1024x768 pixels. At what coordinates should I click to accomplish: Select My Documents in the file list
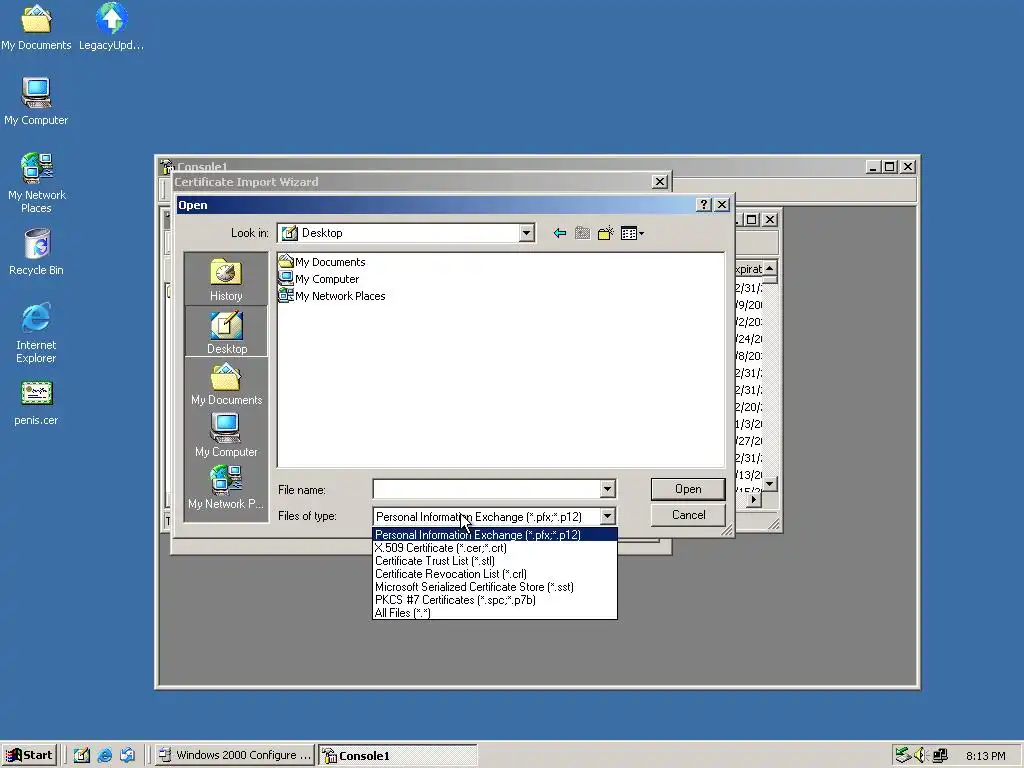tap(322, 262)
